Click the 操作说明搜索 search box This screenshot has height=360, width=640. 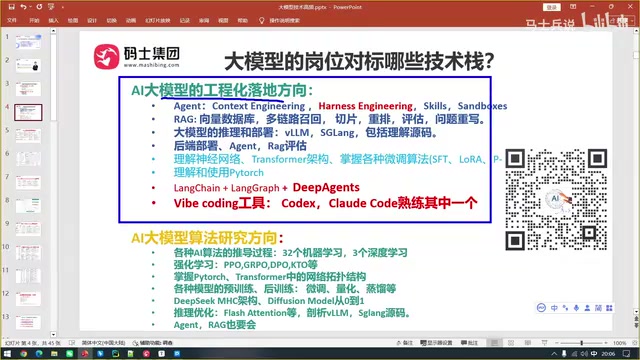tap(280, 20)
